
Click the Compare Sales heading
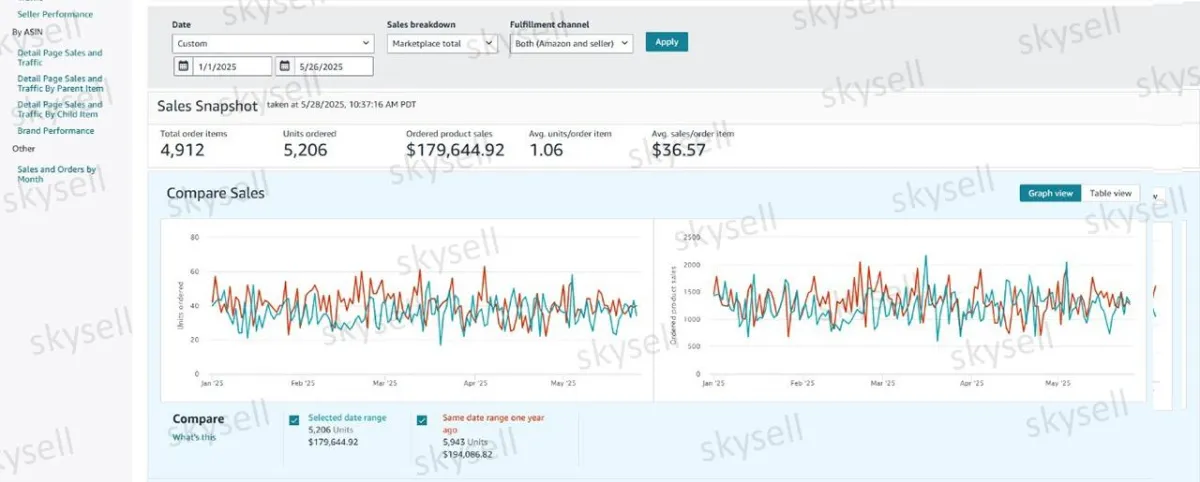pos(215,193)
